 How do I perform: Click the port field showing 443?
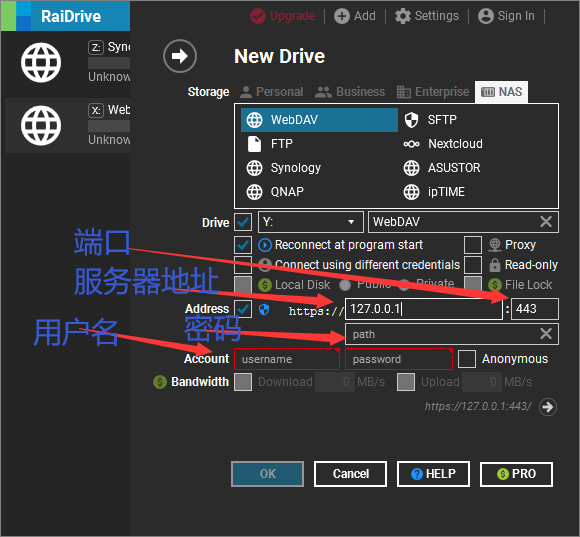click(535, 309)
